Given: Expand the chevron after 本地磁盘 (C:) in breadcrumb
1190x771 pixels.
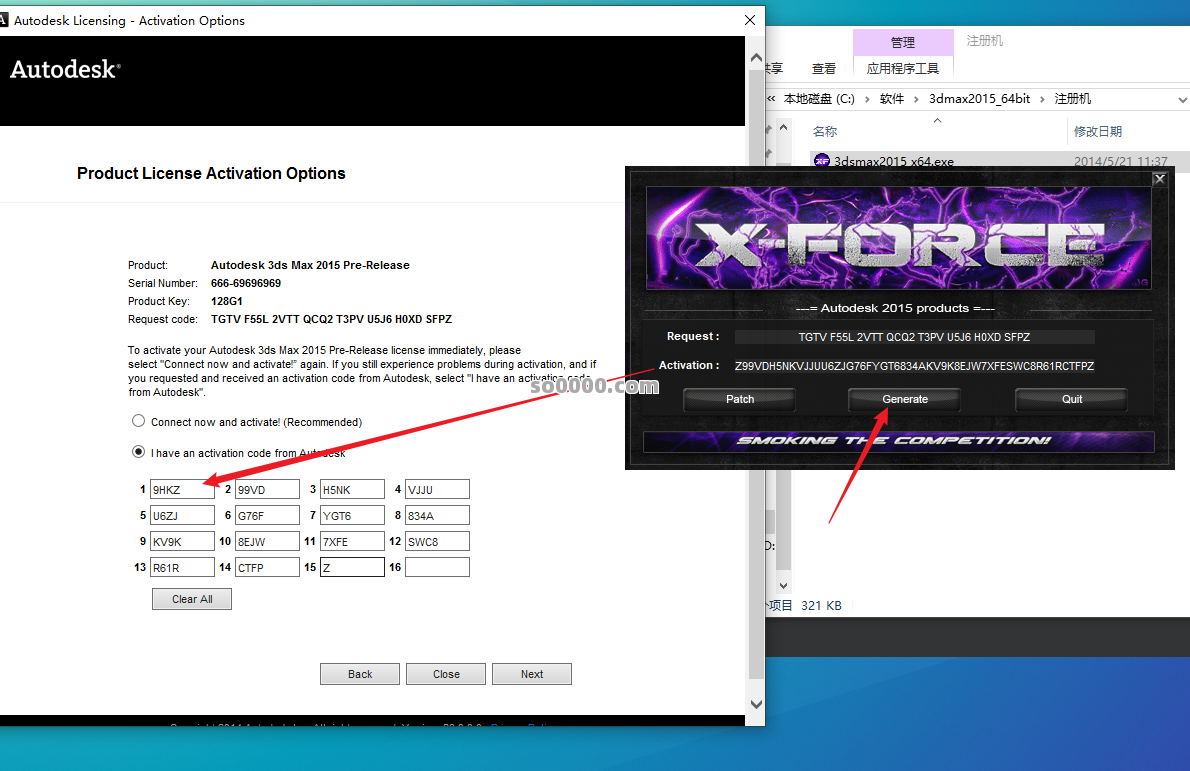Looking at the screenshot, I should 868,99.
